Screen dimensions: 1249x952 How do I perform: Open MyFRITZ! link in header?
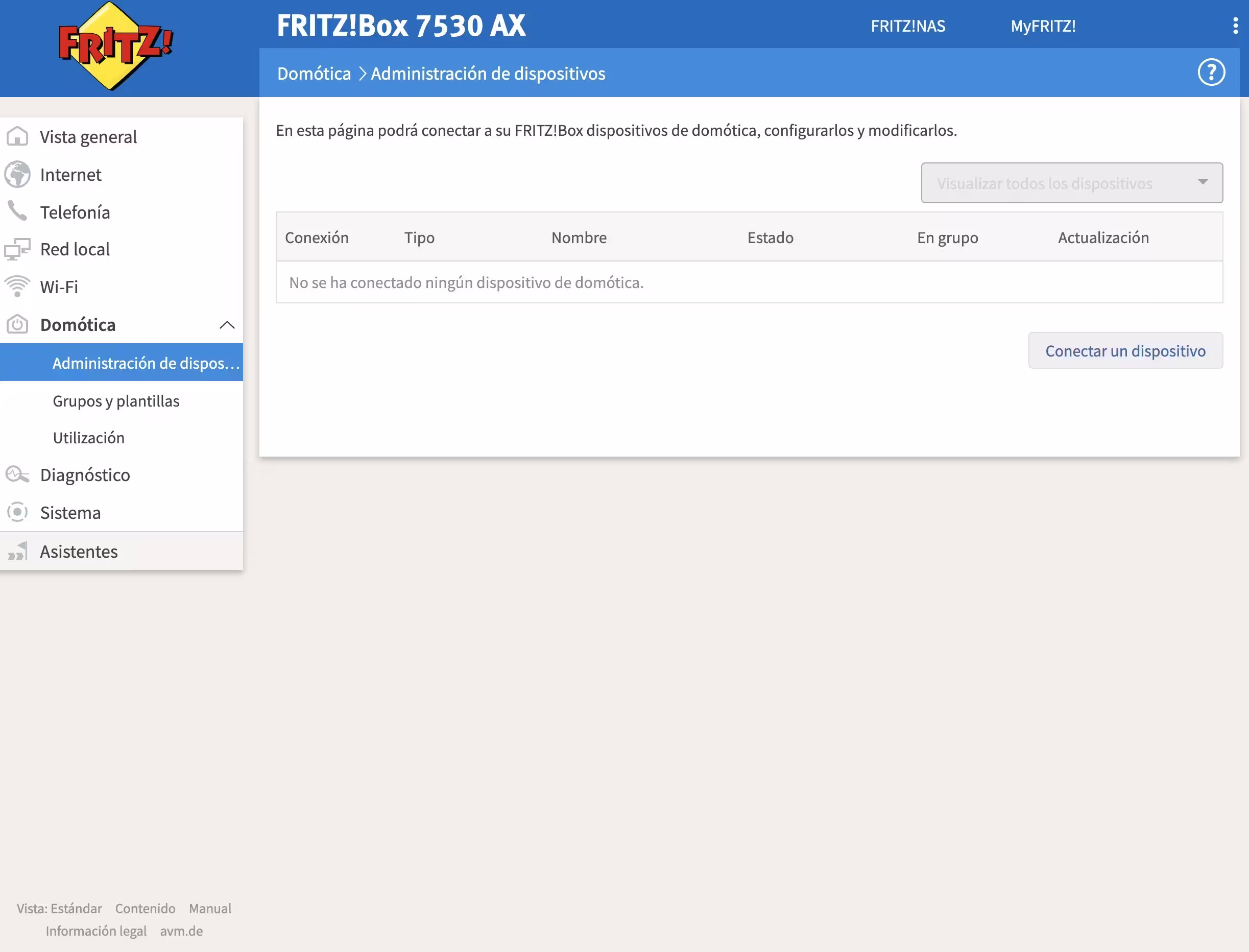coord(1043,26)
